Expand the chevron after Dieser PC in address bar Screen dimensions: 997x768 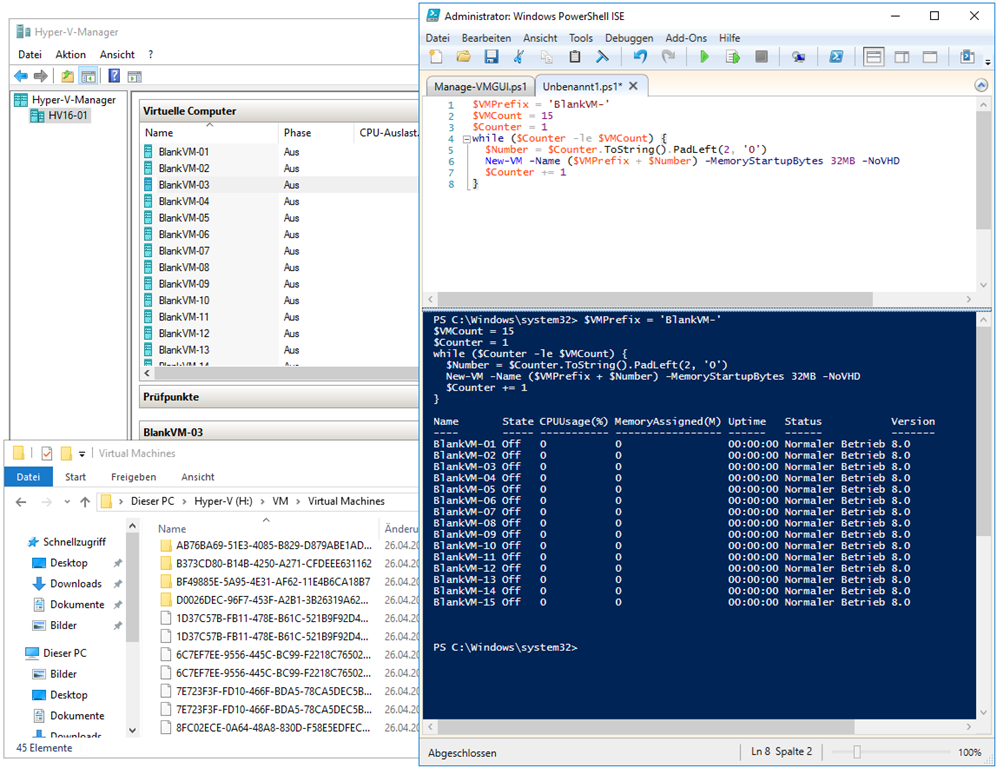(x=184, y=502)
